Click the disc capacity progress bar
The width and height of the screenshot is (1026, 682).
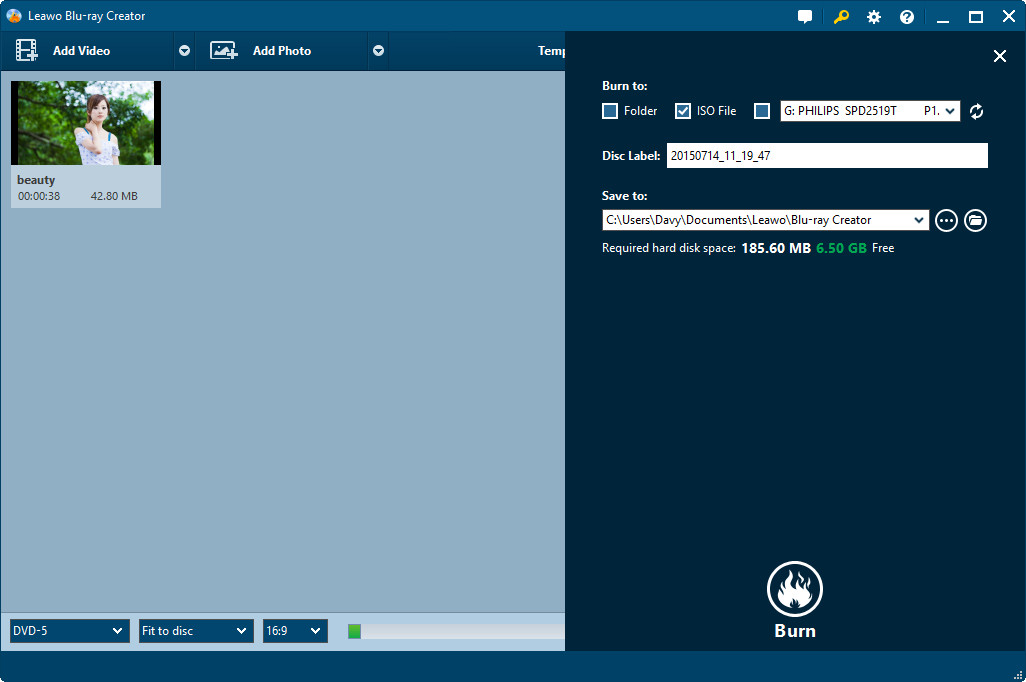[456, 631]
